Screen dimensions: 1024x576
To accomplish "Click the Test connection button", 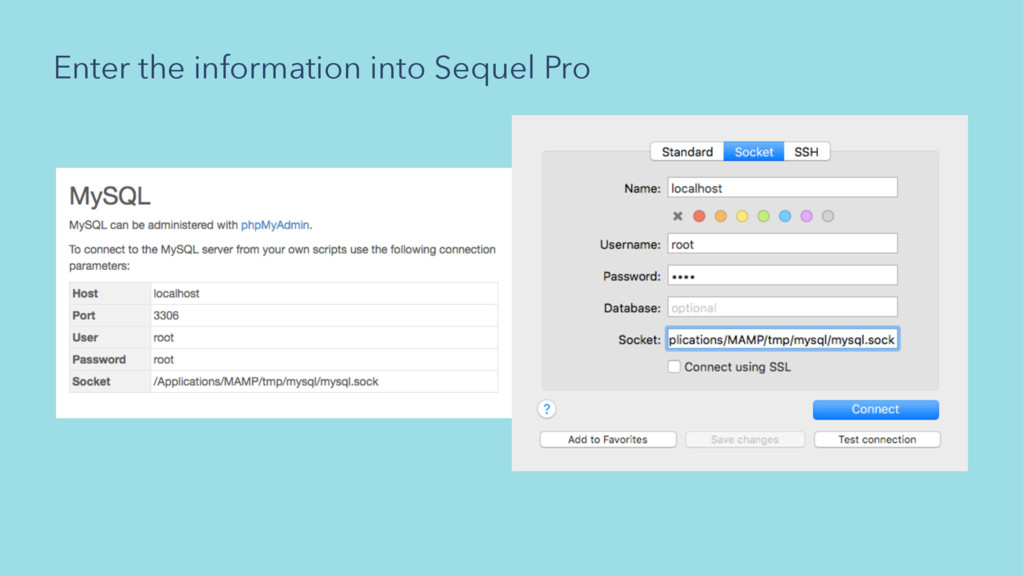I will (877, 440).
